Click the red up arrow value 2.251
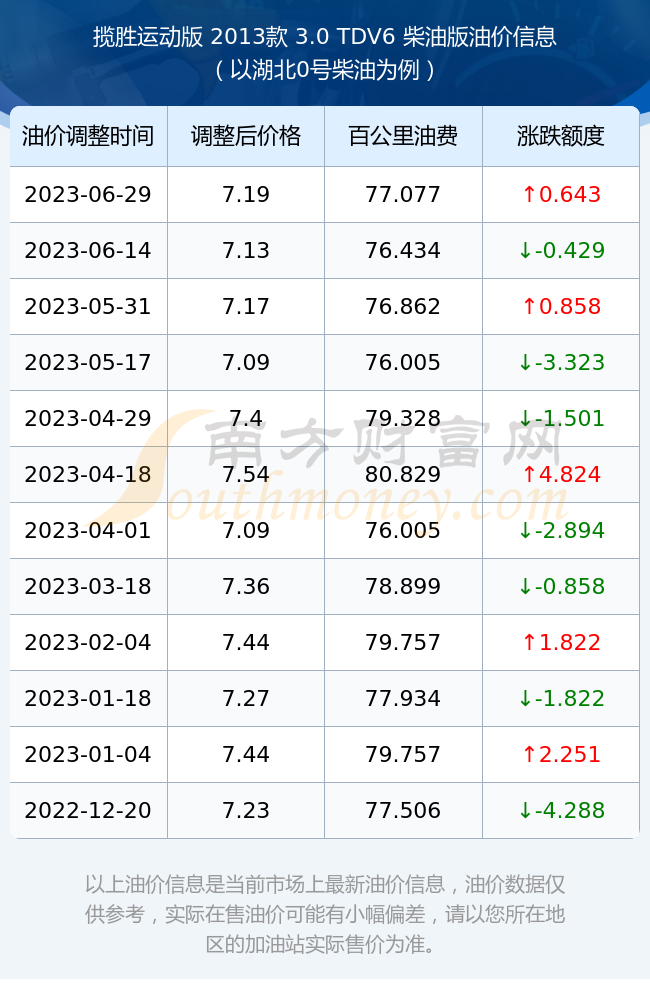 561,754
